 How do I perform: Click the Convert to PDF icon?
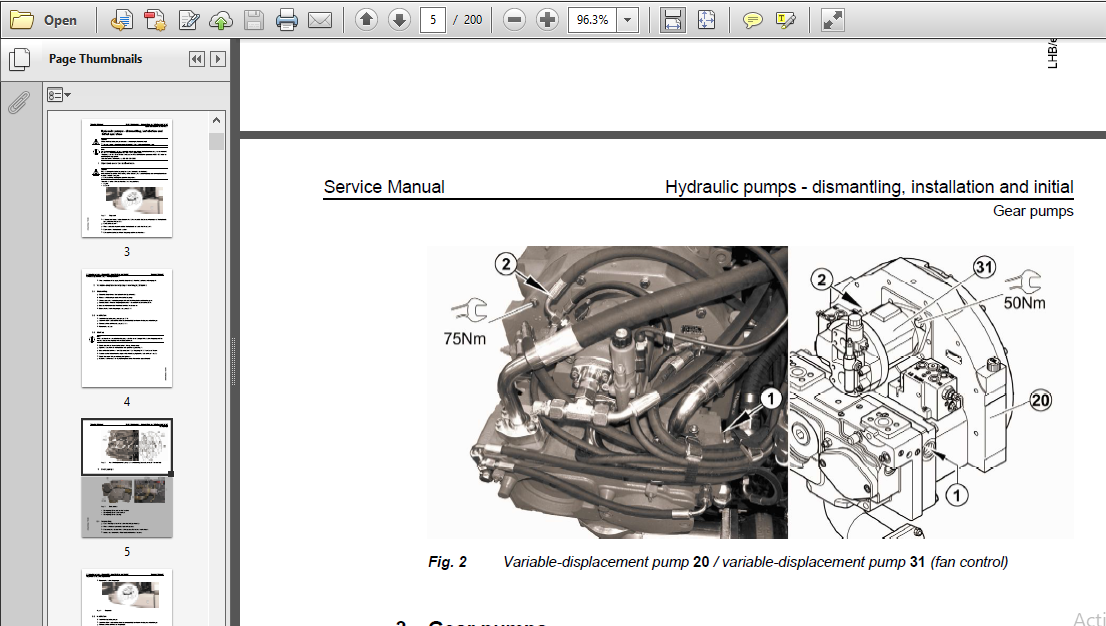pos(155,20)
